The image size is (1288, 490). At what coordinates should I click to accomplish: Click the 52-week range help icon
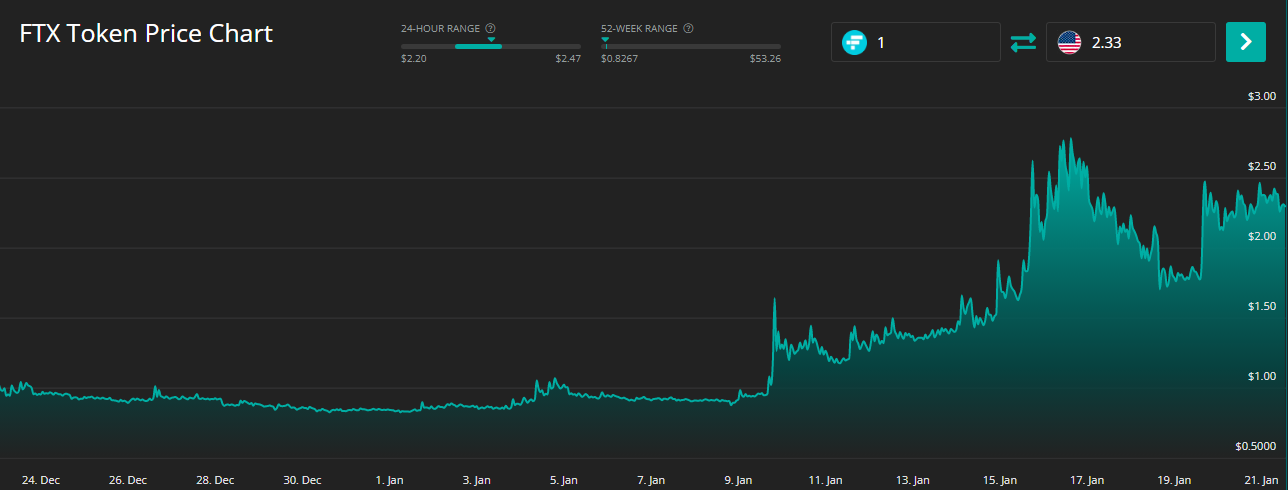689,29
